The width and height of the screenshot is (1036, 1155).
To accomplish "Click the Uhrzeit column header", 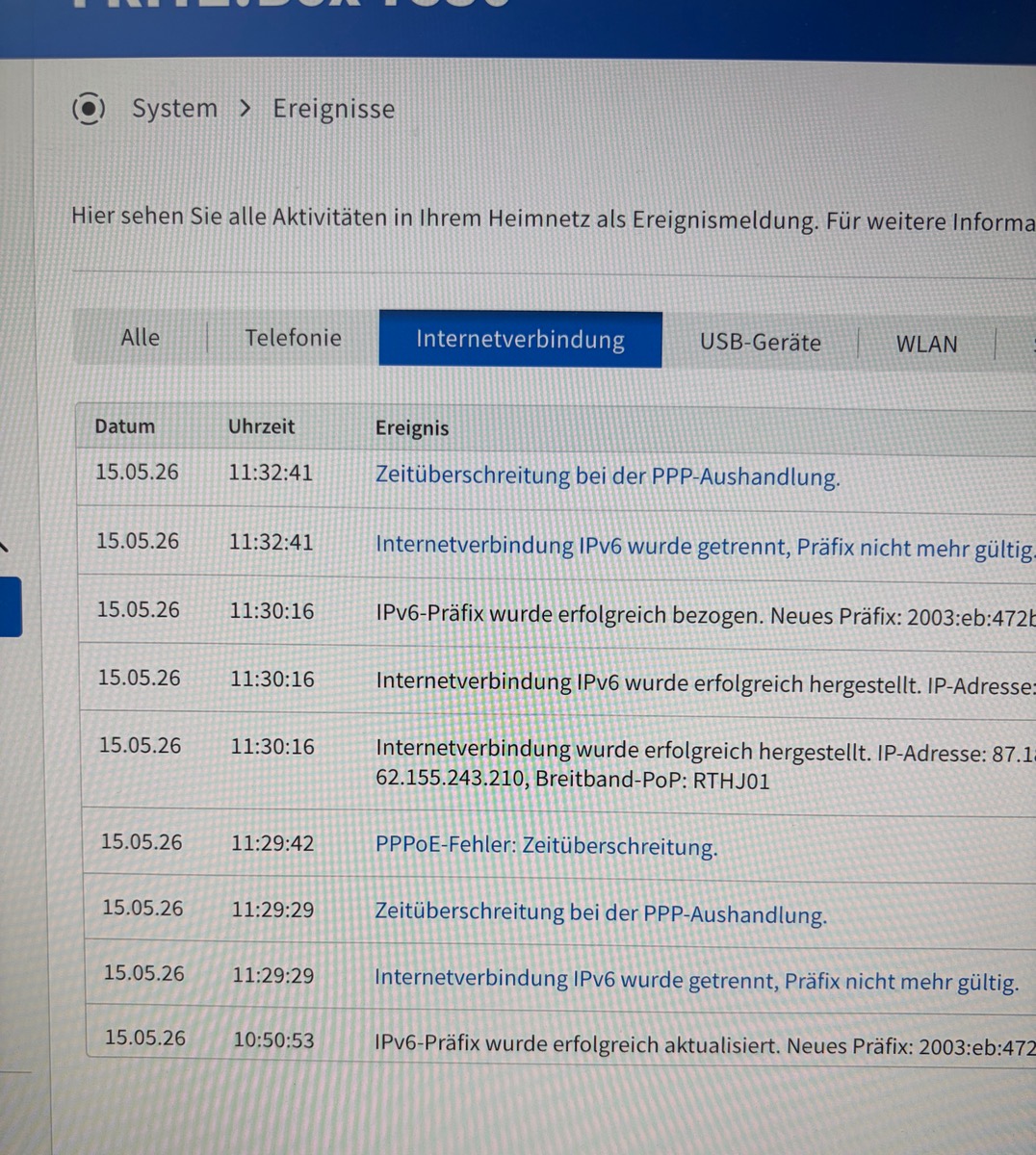I will (261, 426).
